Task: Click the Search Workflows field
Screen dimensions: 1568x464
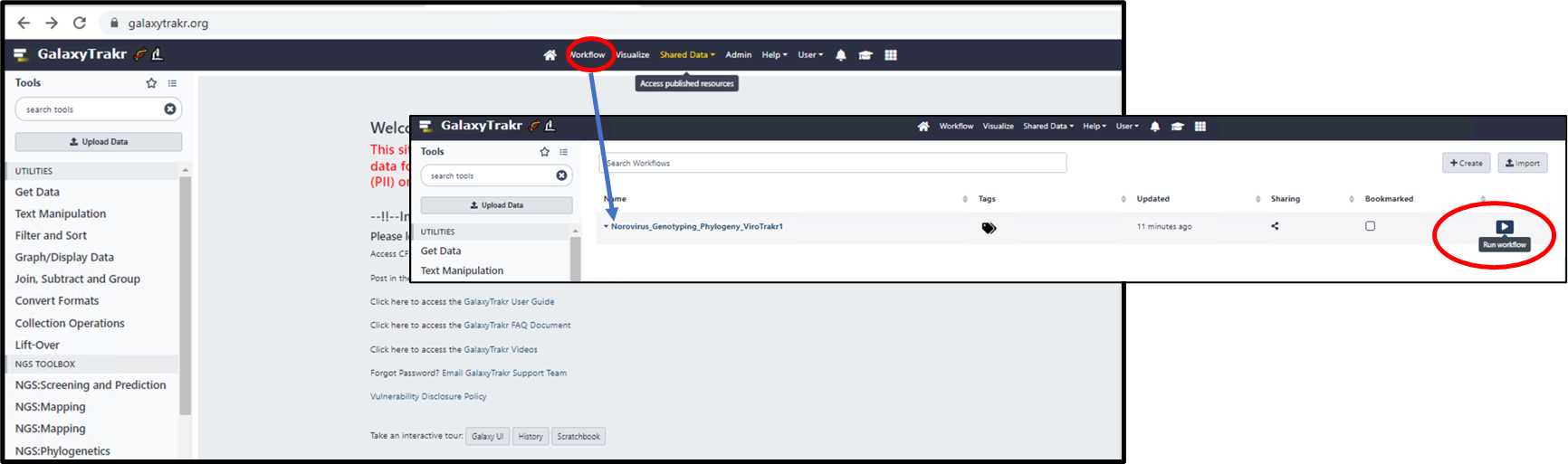Action: tap(833, 163)
